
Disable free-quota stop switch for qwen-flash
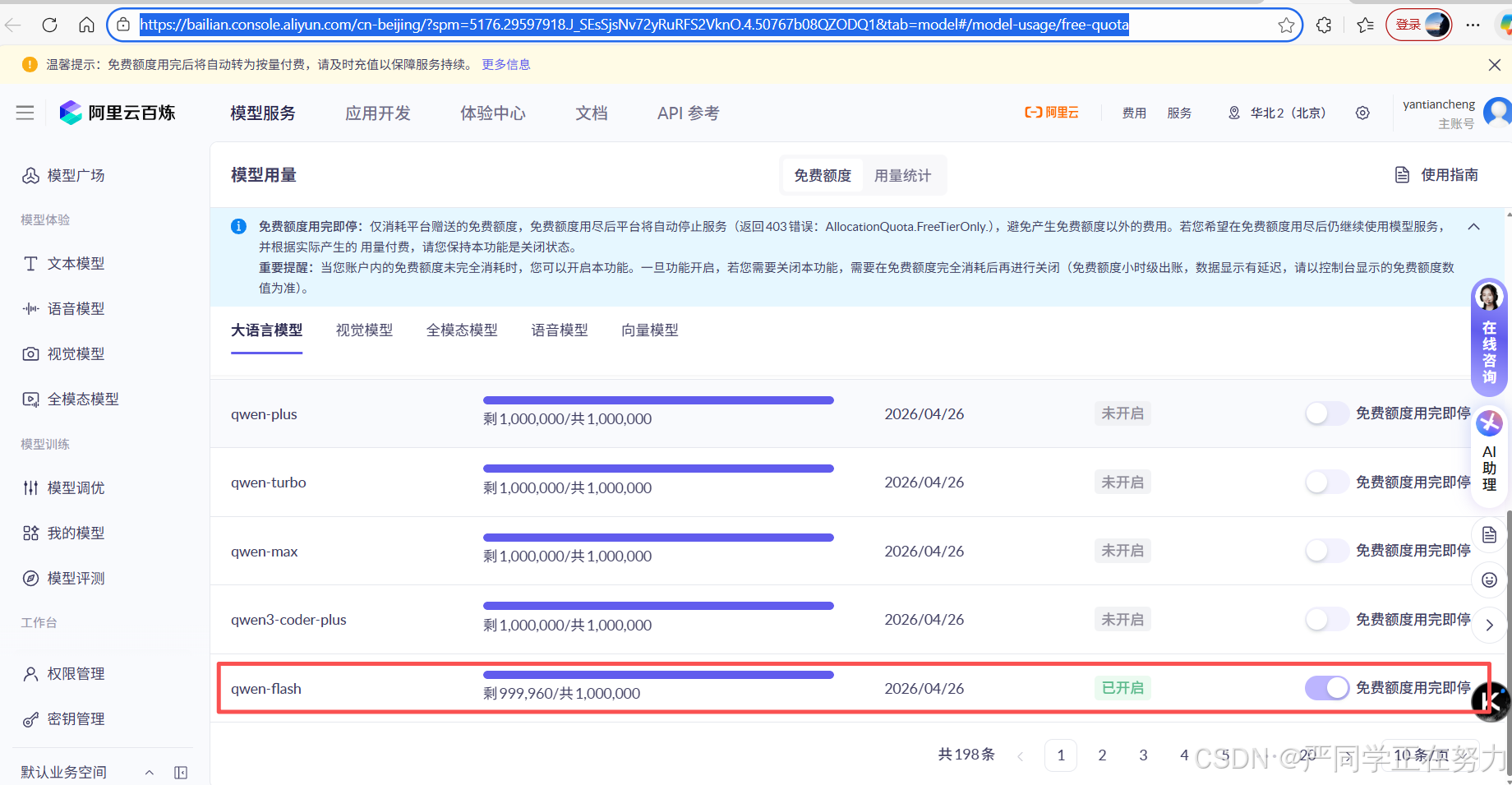pos(1327,688)
